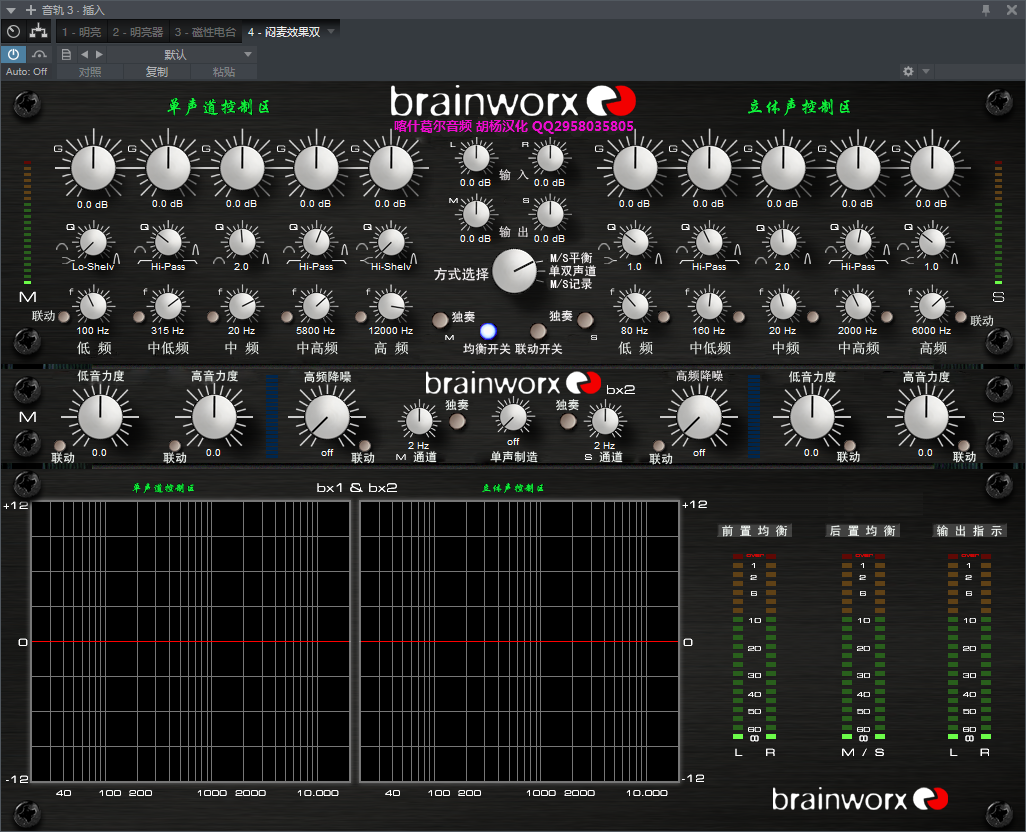
Task: Toggle the 独奏 button beside the S 通道 knob
Action: (x=568, y=421)
